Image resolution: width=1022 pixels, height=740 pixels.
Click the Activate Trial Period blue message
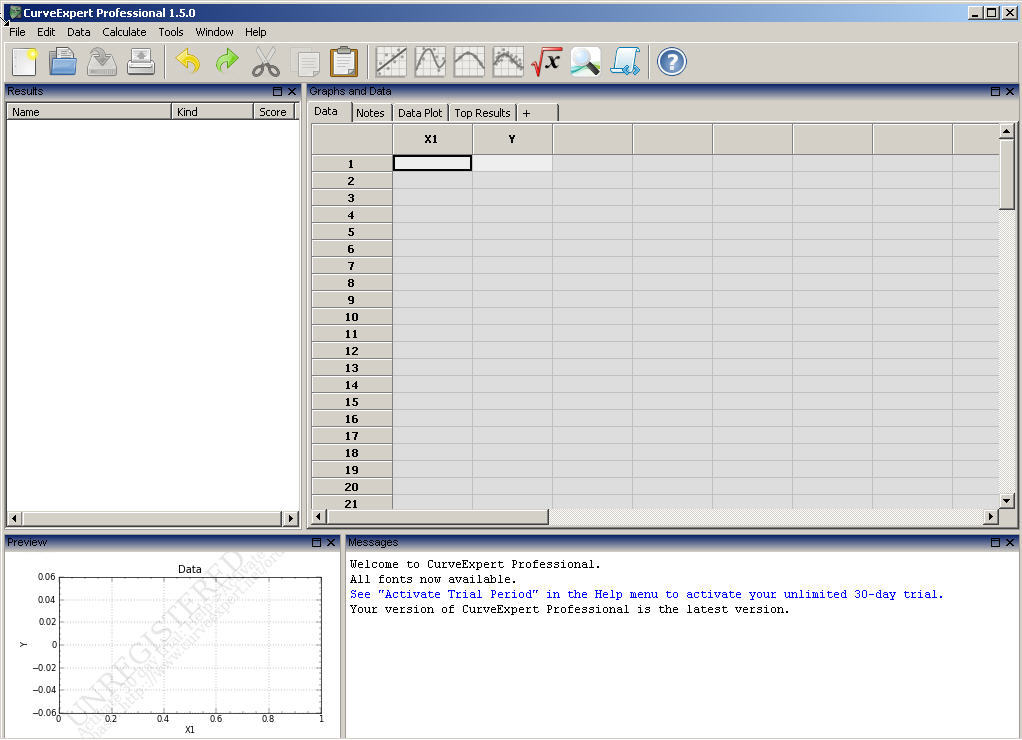(x=646, y=594)
